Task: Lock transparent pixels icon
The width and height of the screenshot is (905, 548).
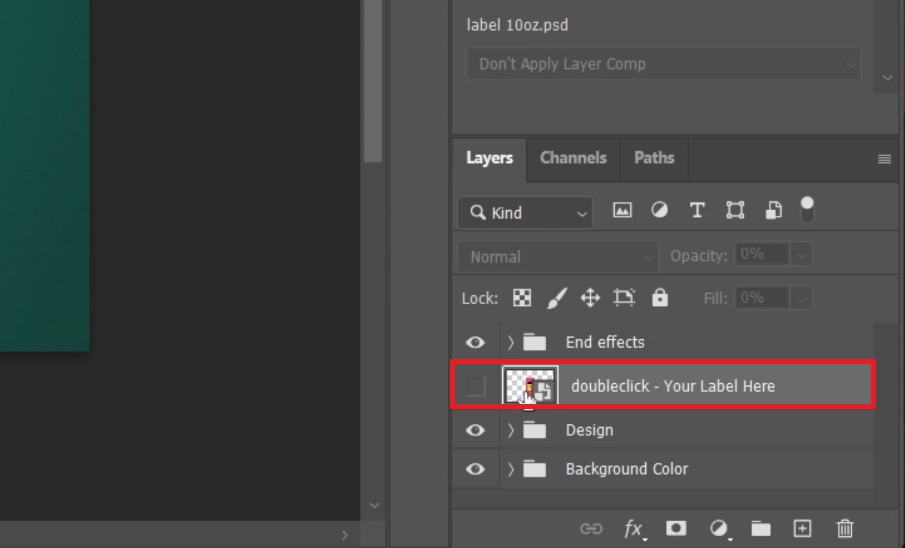Action: point(522,298)
